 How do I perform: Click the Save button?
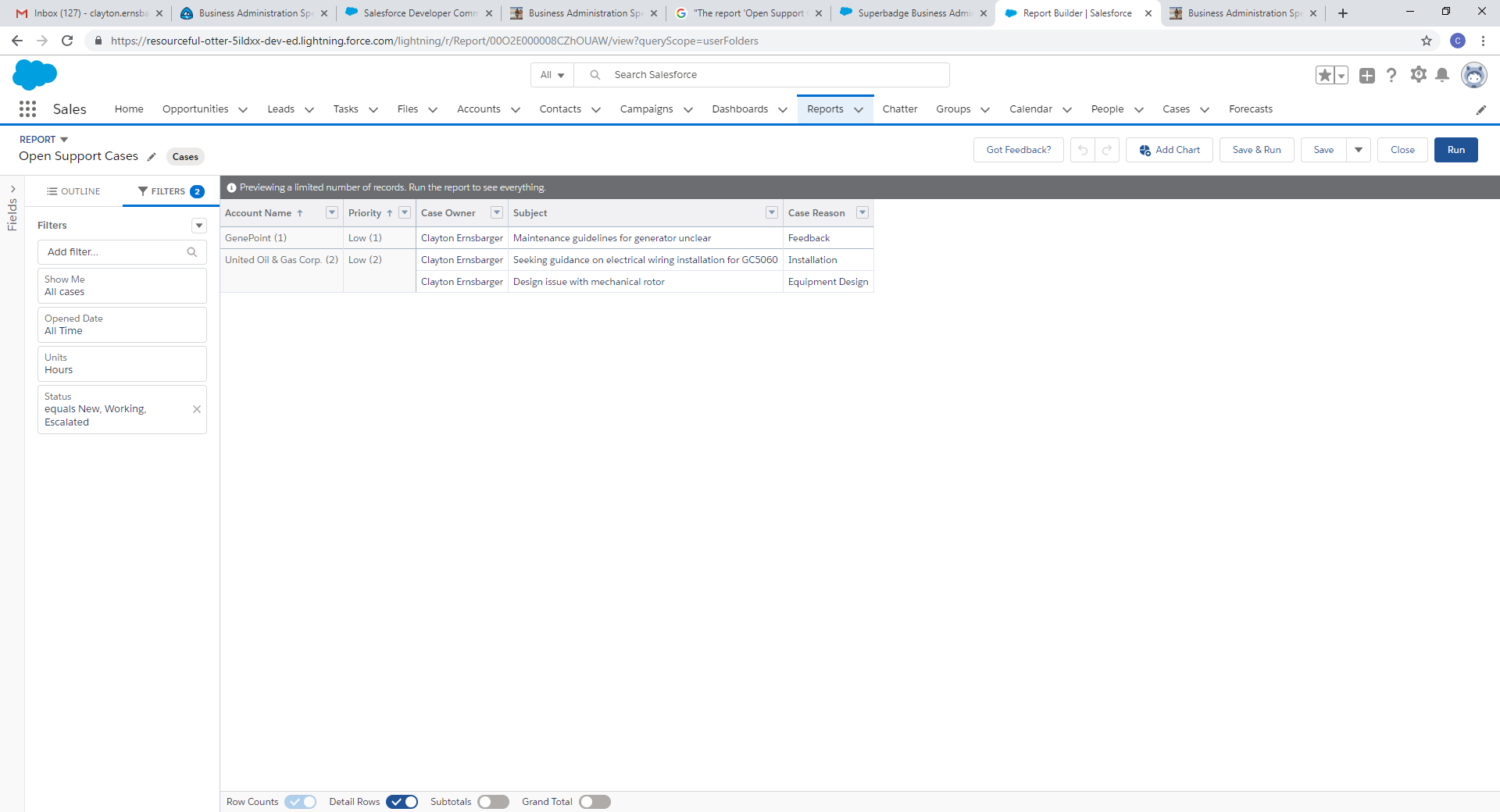pos(1323,150)
